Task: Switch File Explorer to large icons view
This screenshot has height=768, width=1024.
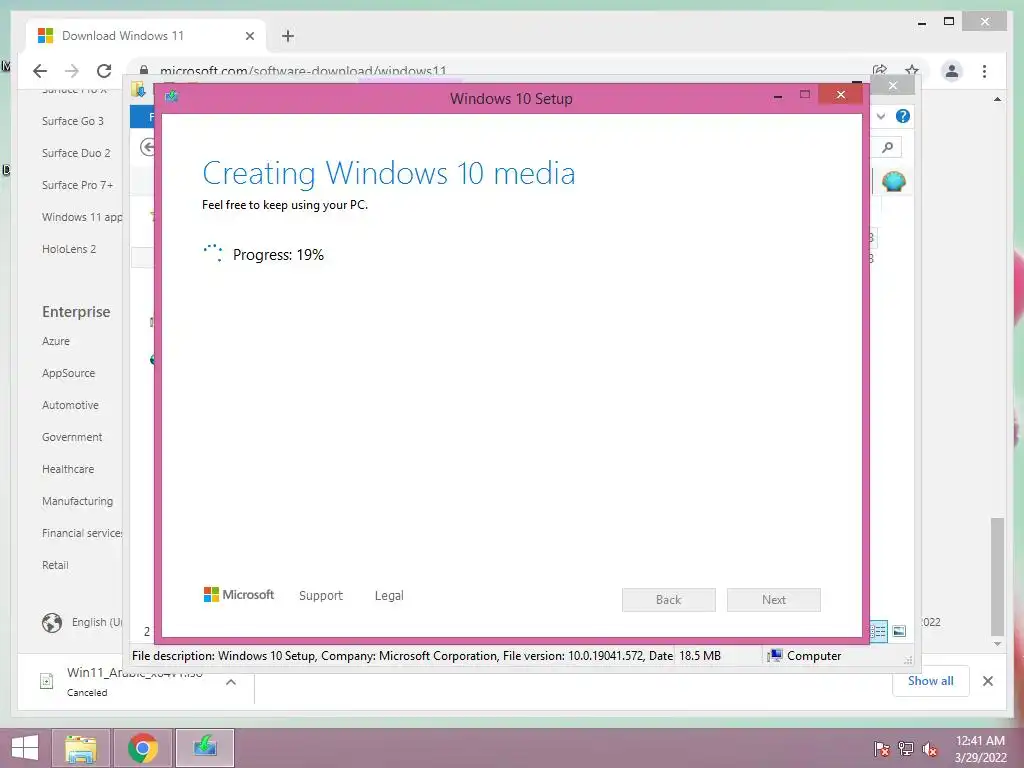Action: tap(899, 631)
